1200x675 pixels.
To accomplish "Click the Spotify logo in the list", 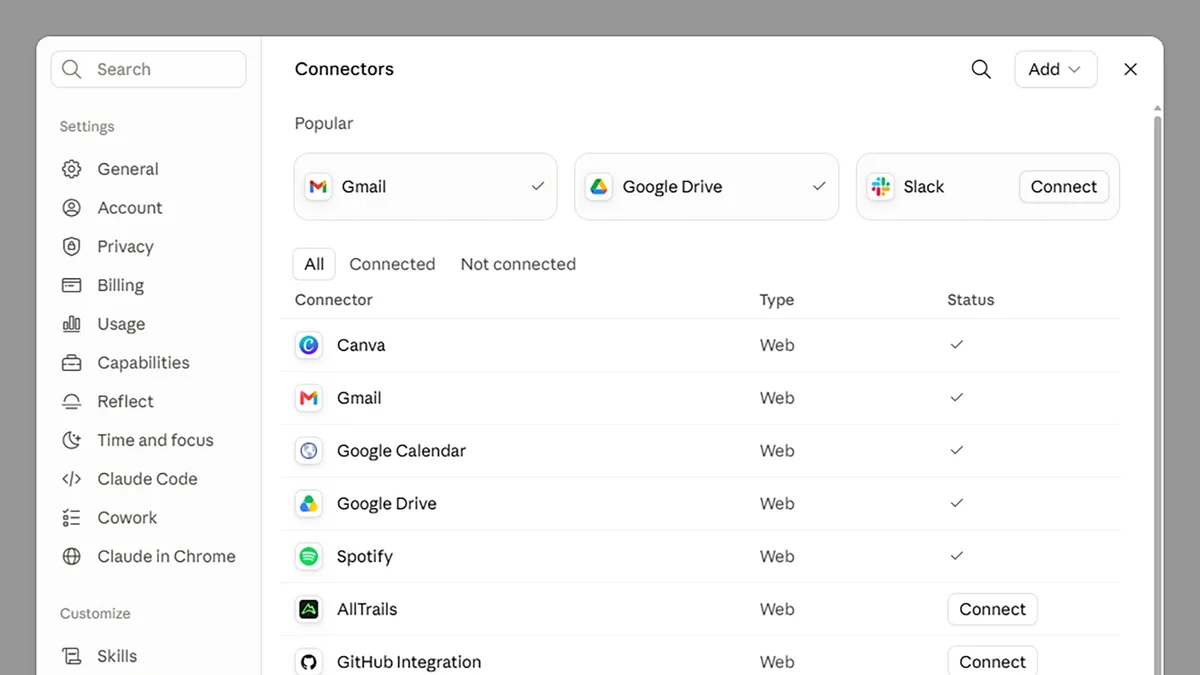I will pyautogui.click(x=309, y=556).
